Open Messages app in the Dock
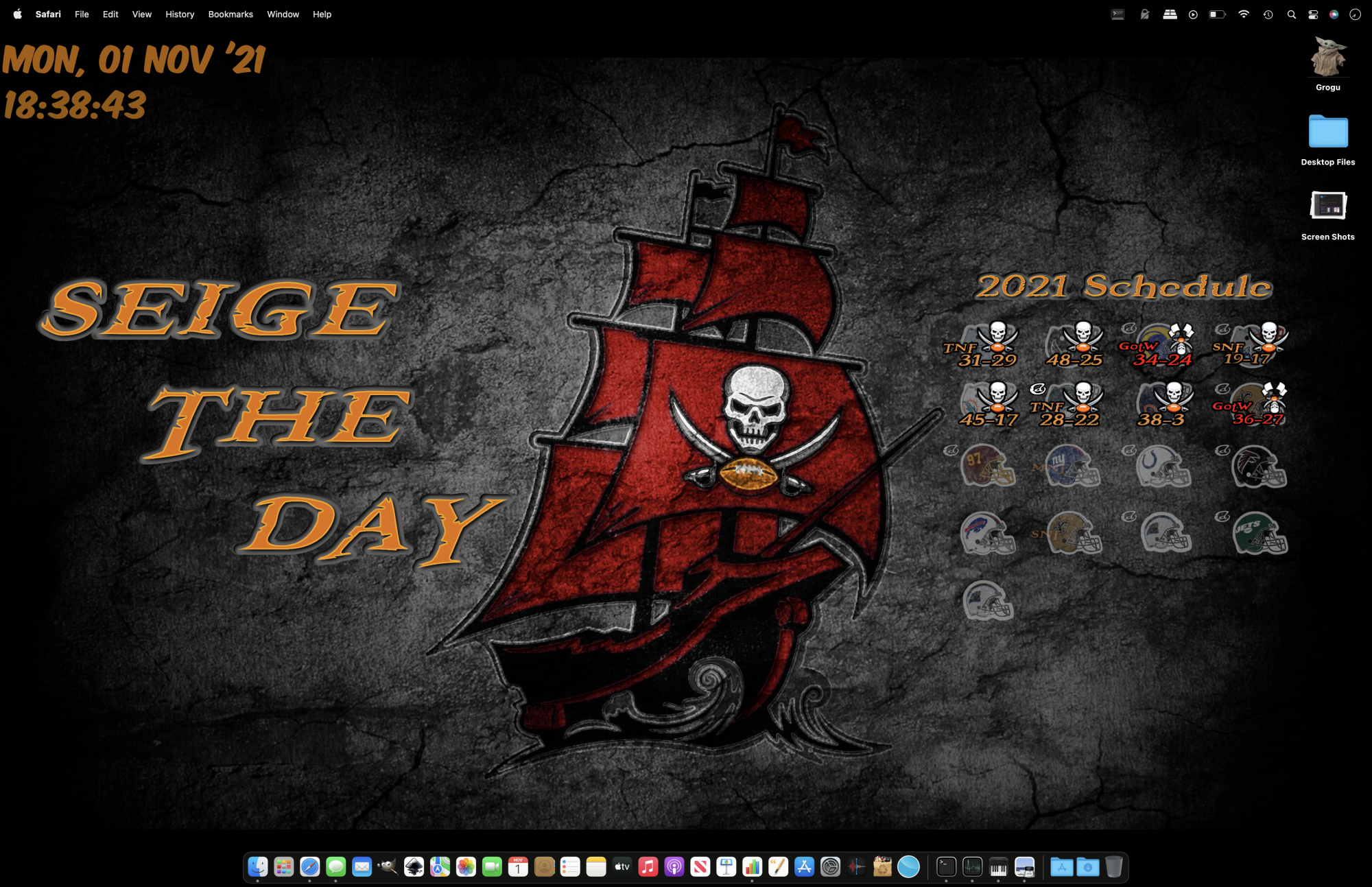Image resolution: width=1372 pixels, height=887 pixels. (x=336, y=866)
